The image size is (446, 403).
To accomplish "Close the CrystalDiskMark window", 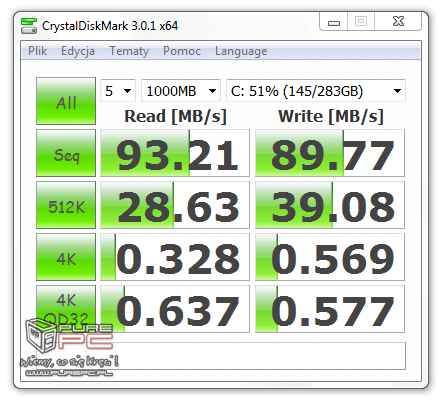I will tap(398, 22).
